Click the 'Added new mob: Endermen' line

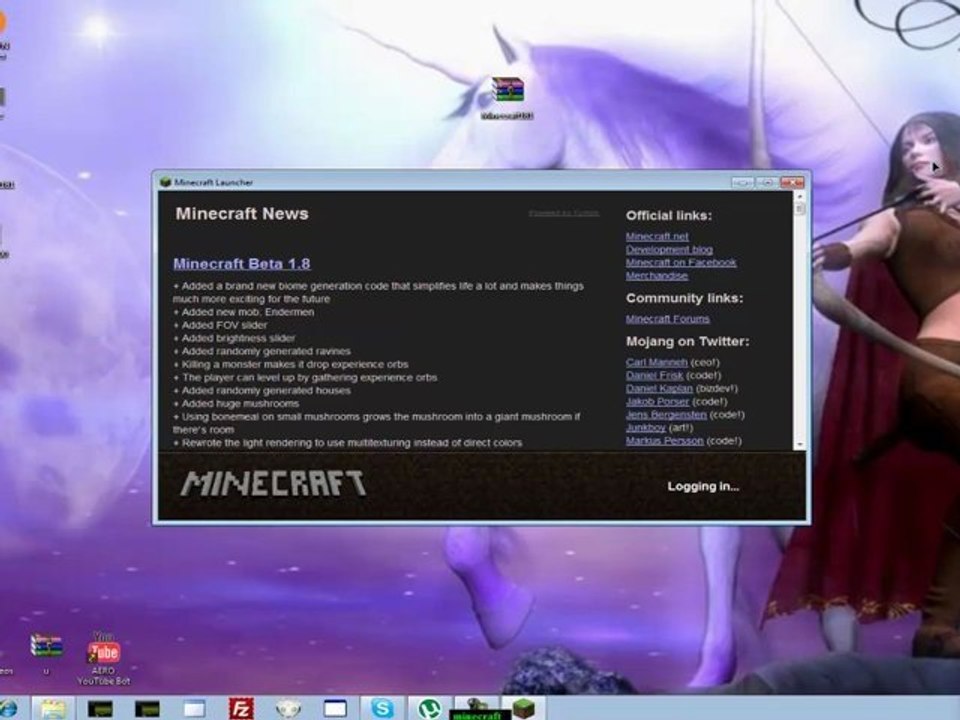[244, 312]
